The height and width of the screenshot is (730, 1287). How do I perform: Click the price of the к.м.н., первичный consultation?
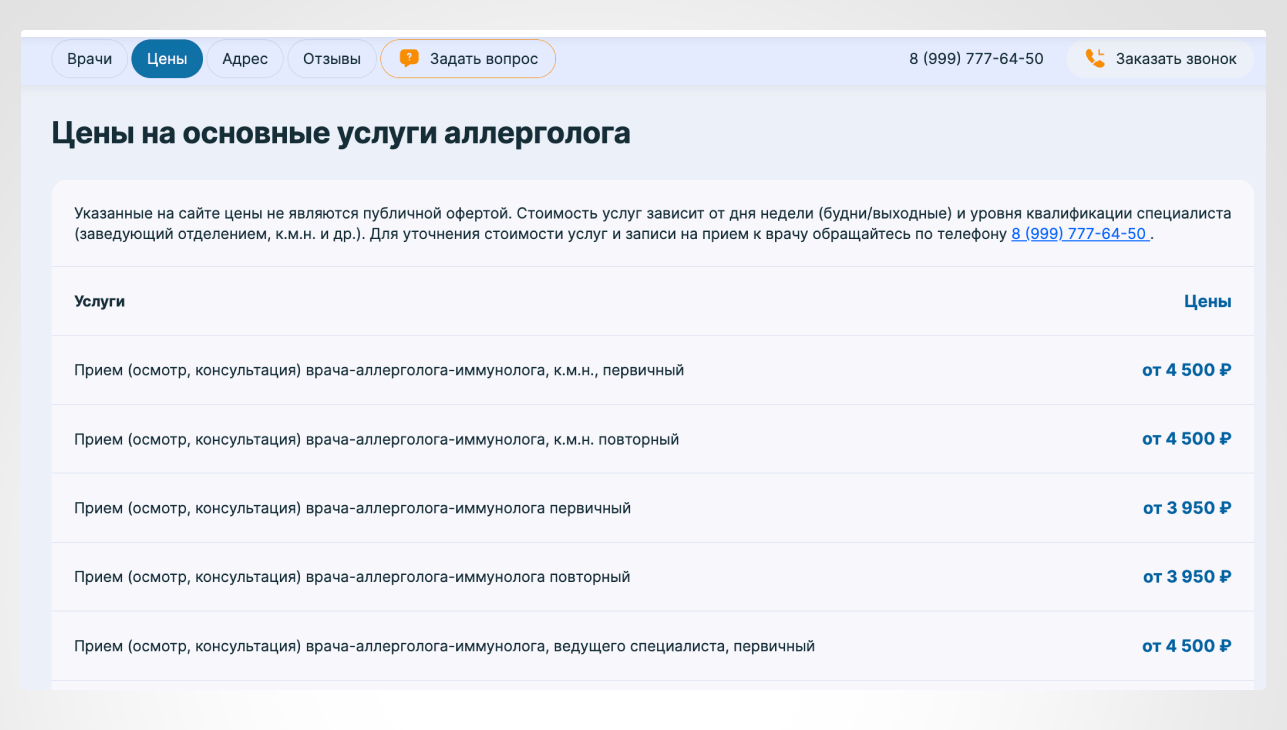pos(1186,370)
